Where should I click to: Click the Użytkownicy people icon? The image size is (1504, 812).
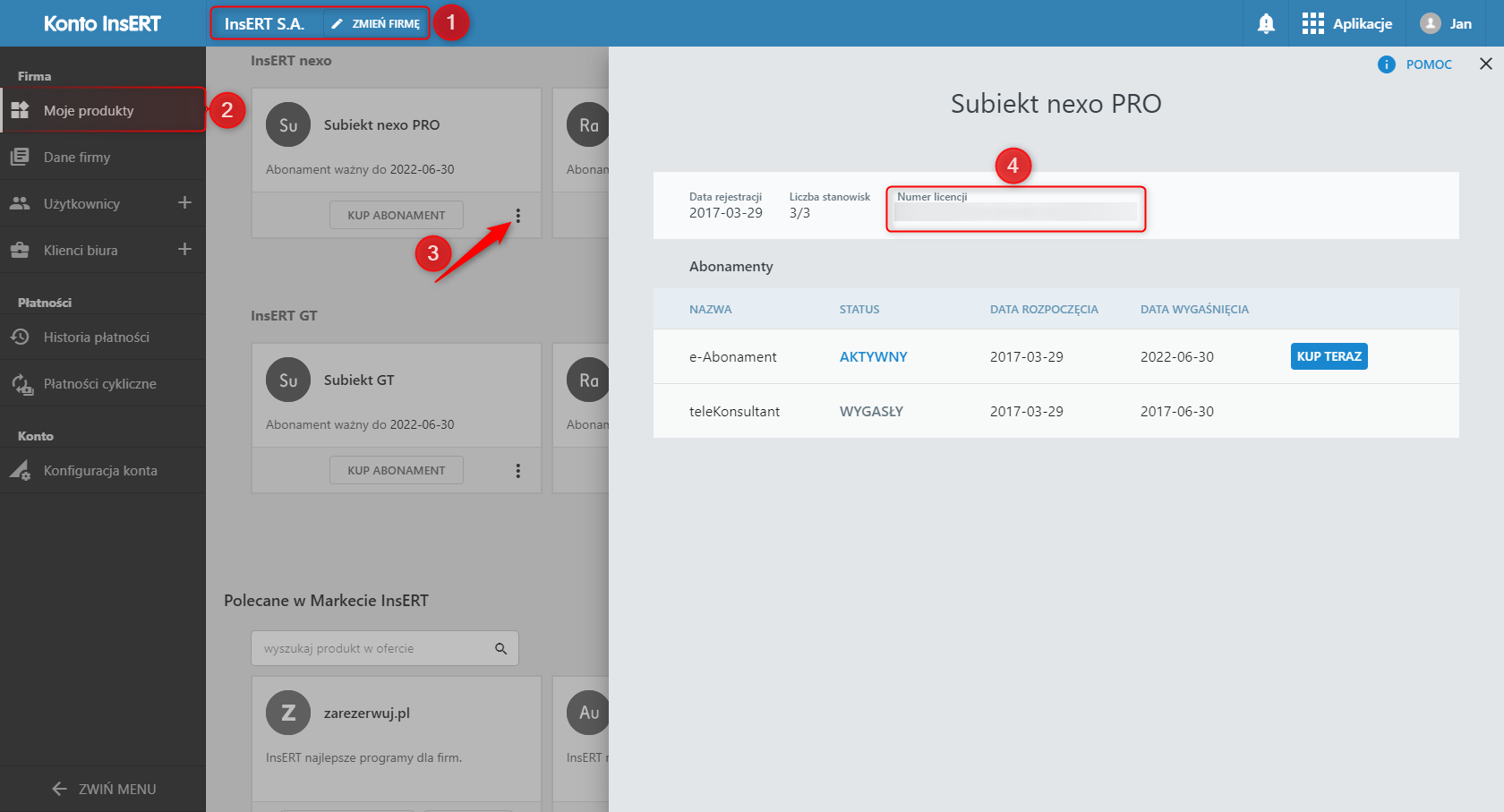pos(20,203)
